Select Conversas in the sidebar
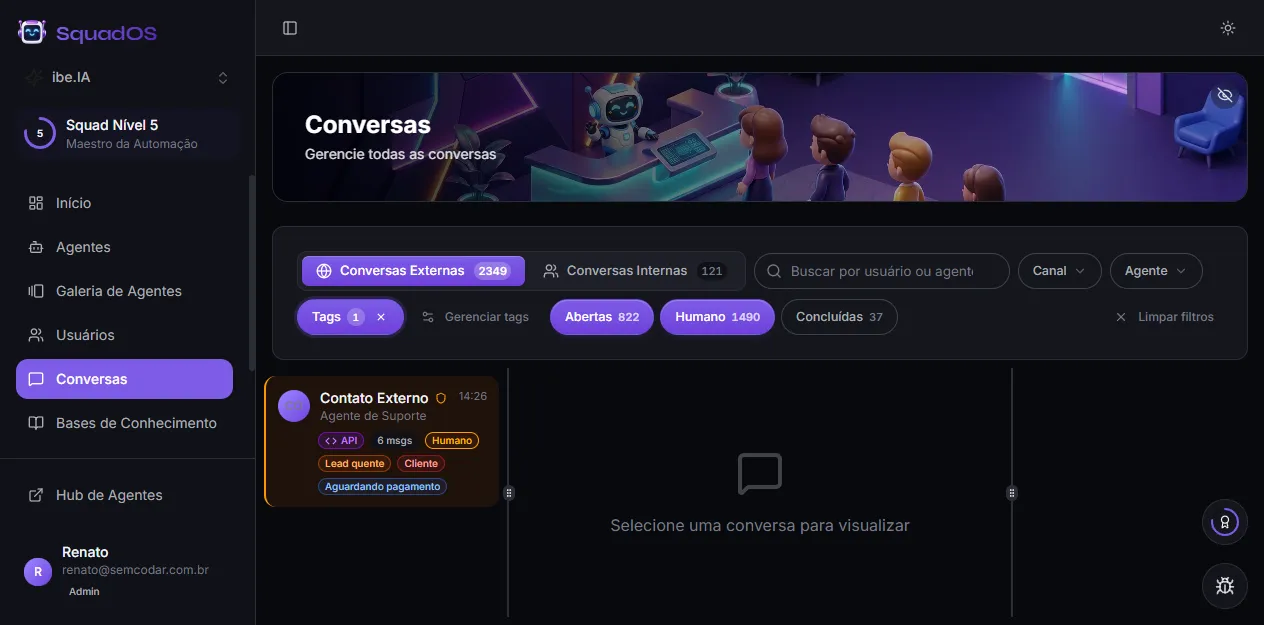Screen dimensions: 1264x625 pyautogui.click(x=124, y=379)
